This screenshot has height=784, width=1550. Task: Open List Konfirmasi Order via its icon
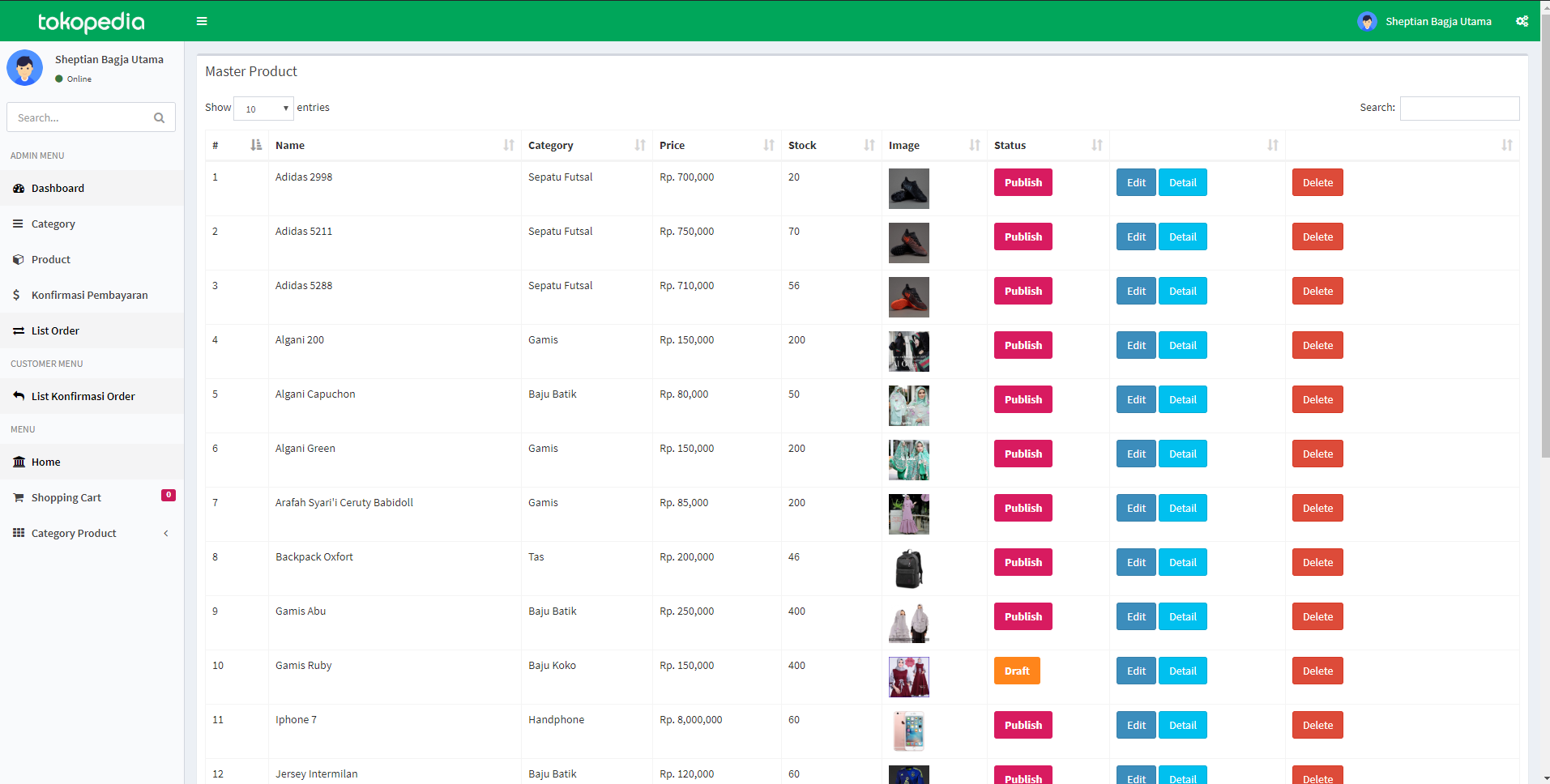click(18, 396)
